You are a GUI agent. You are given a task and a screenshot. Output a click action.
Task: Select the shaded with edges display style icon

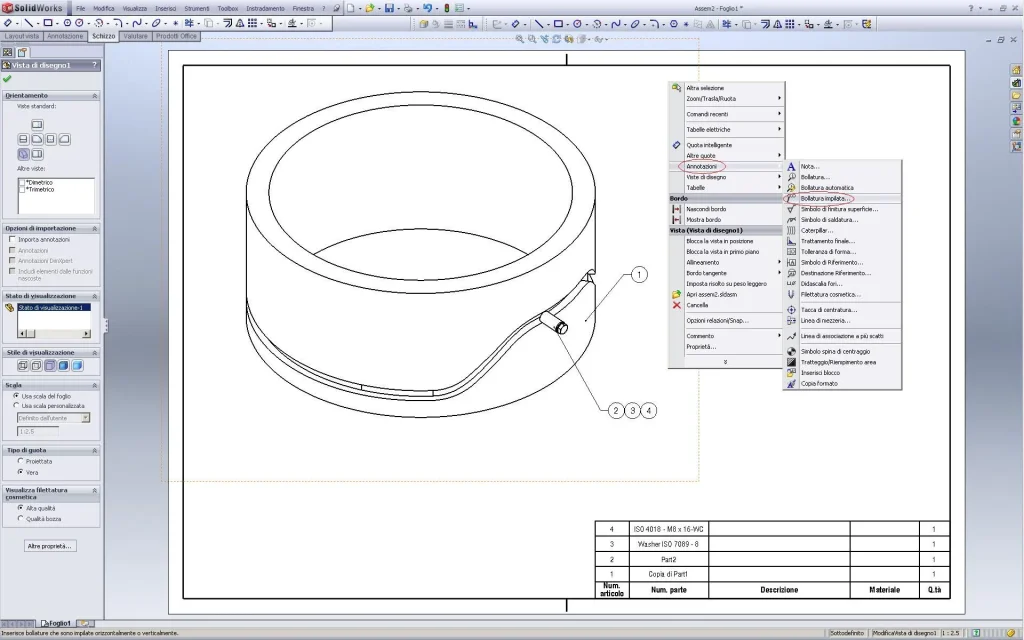point(63,366)
